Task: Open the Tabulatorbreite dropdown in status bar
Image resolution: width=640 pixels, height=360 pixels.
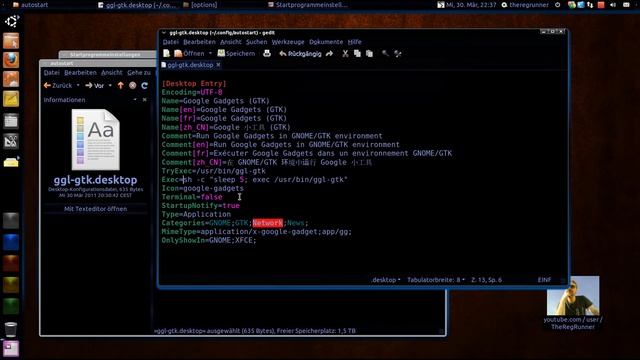Action: pos(436,280)
